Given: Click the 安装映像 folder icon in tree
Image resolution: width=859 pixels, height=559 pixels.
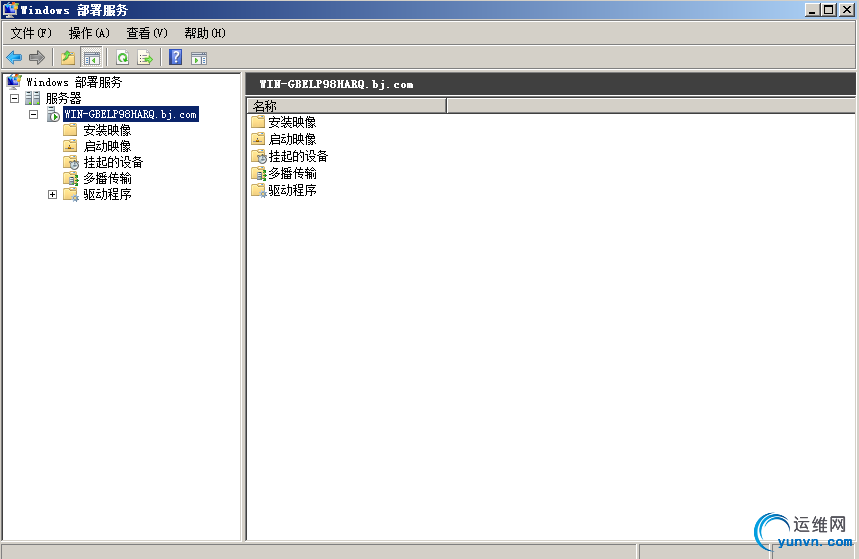Looking at the screenshot, I should point(70,130).
